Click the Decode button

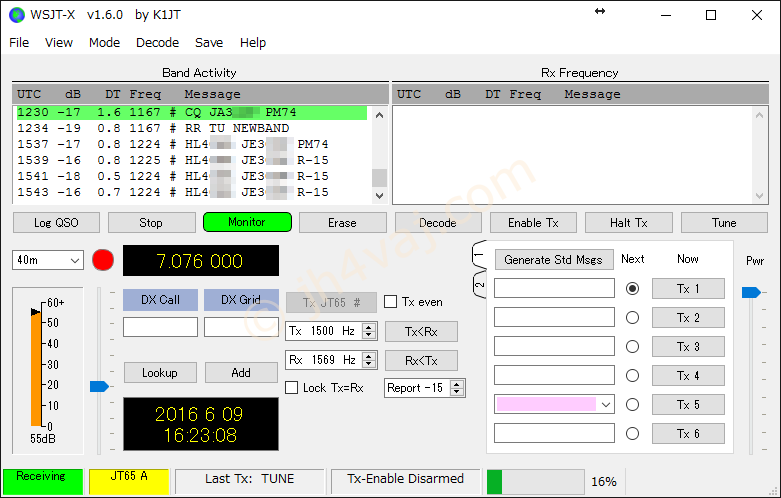[438, 223]
